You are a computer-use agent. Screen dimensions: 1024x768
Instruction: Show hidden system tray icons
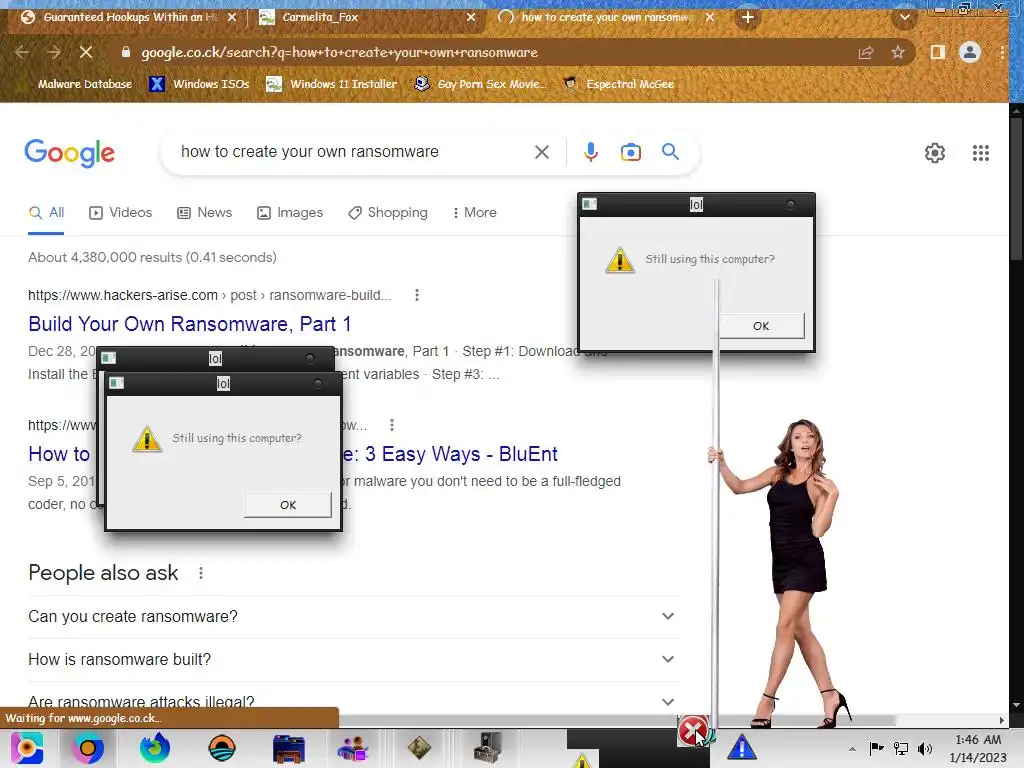click(x=852, y=749)
